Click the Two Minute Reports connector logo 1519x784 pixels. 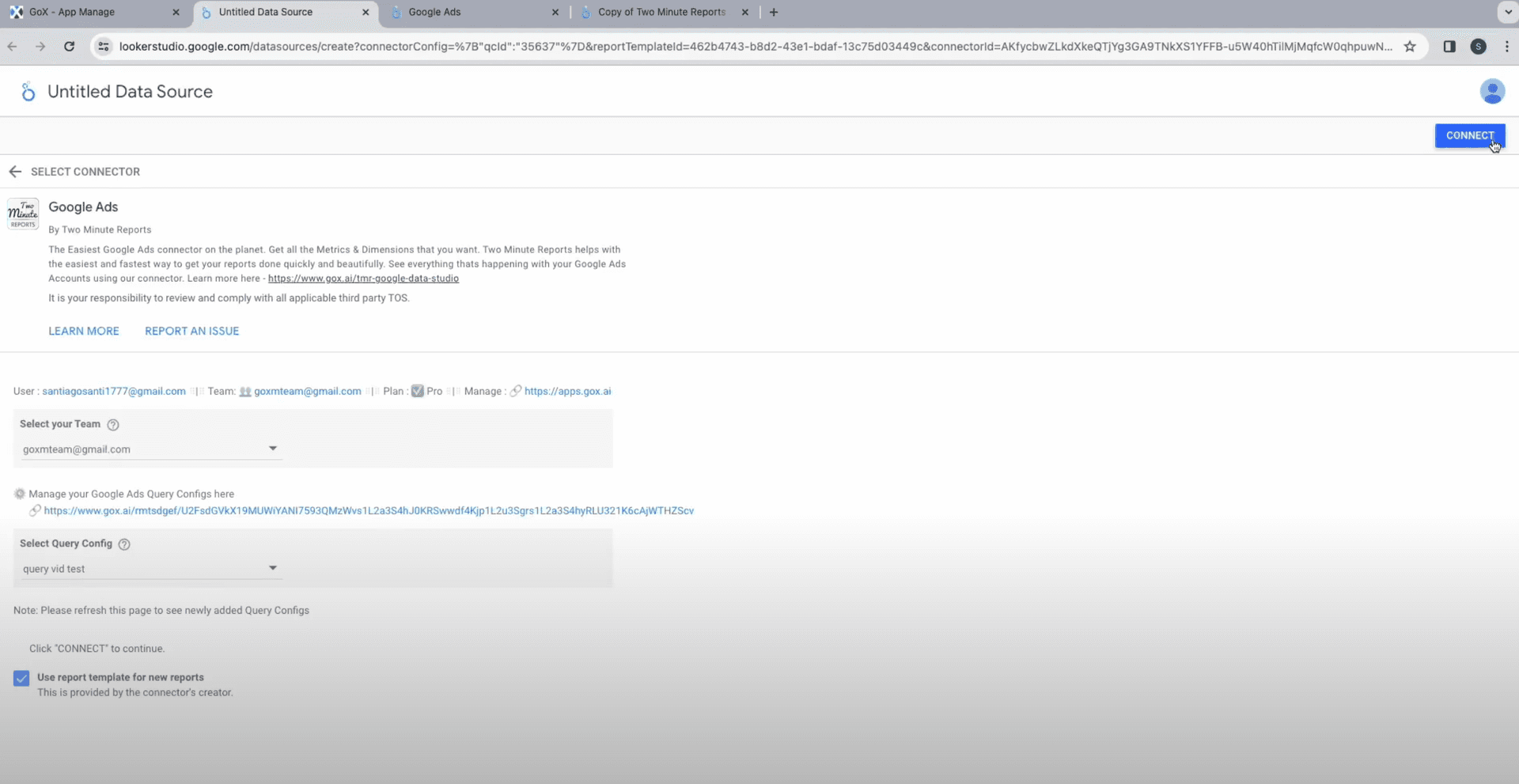[23, 214]
